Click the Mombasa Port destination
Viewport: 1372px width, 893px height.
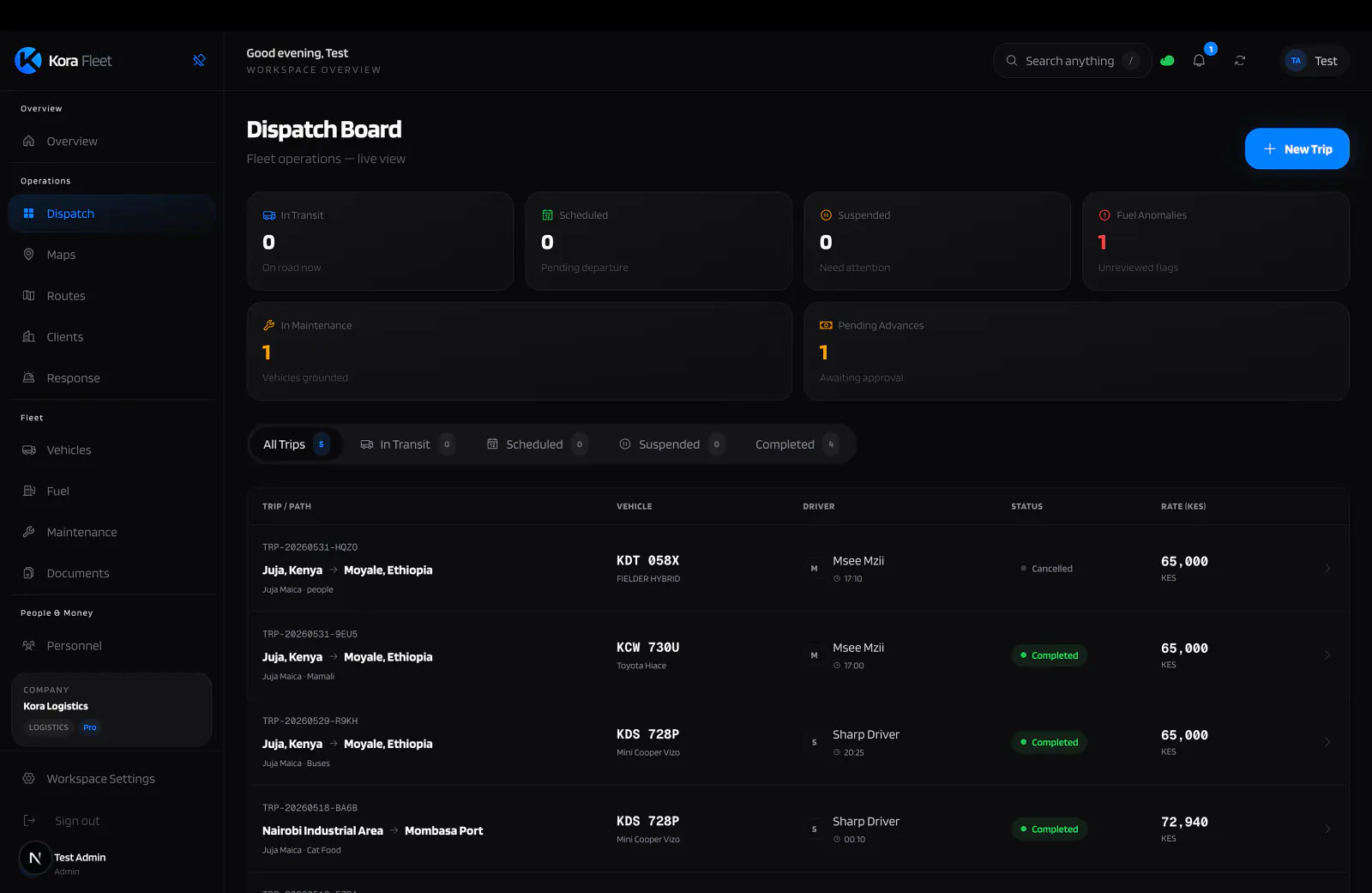tap(444, 831)
